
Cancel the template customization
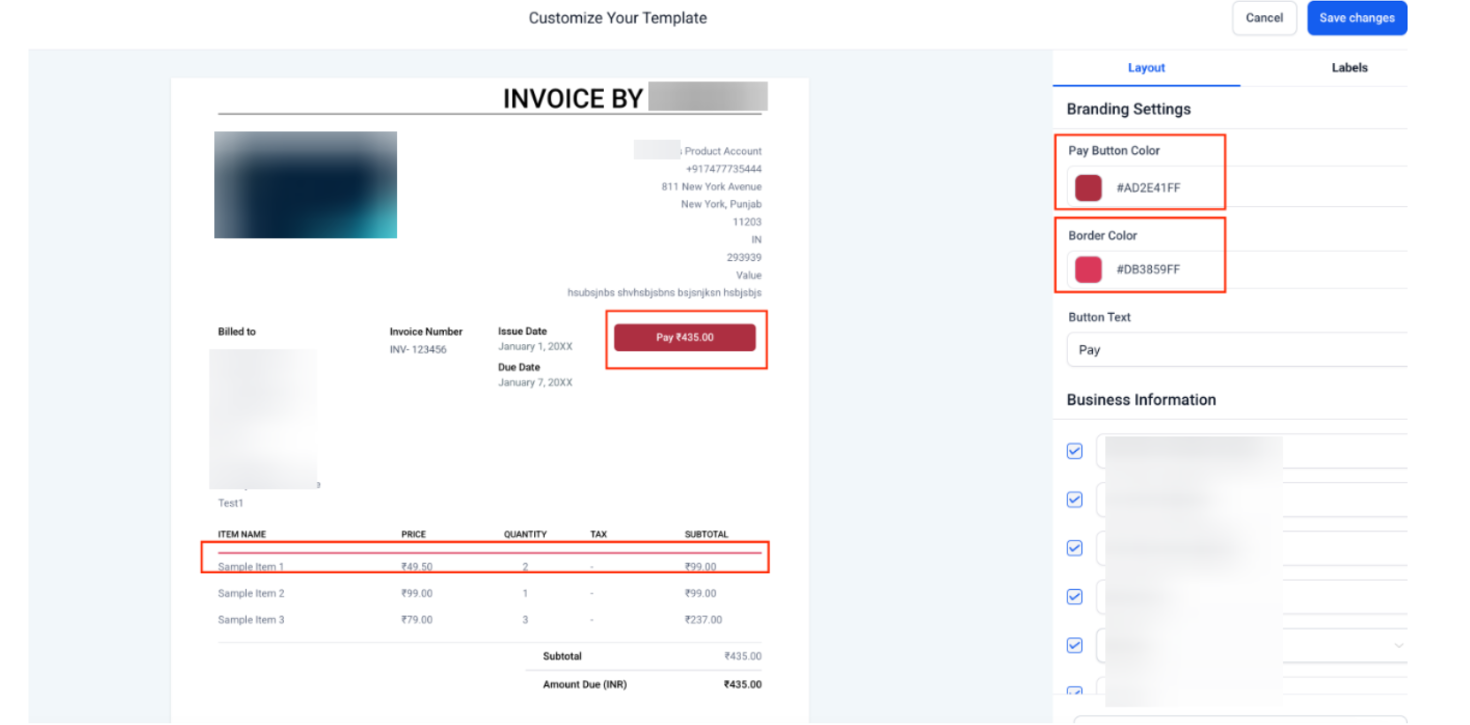click(1264, 18)
